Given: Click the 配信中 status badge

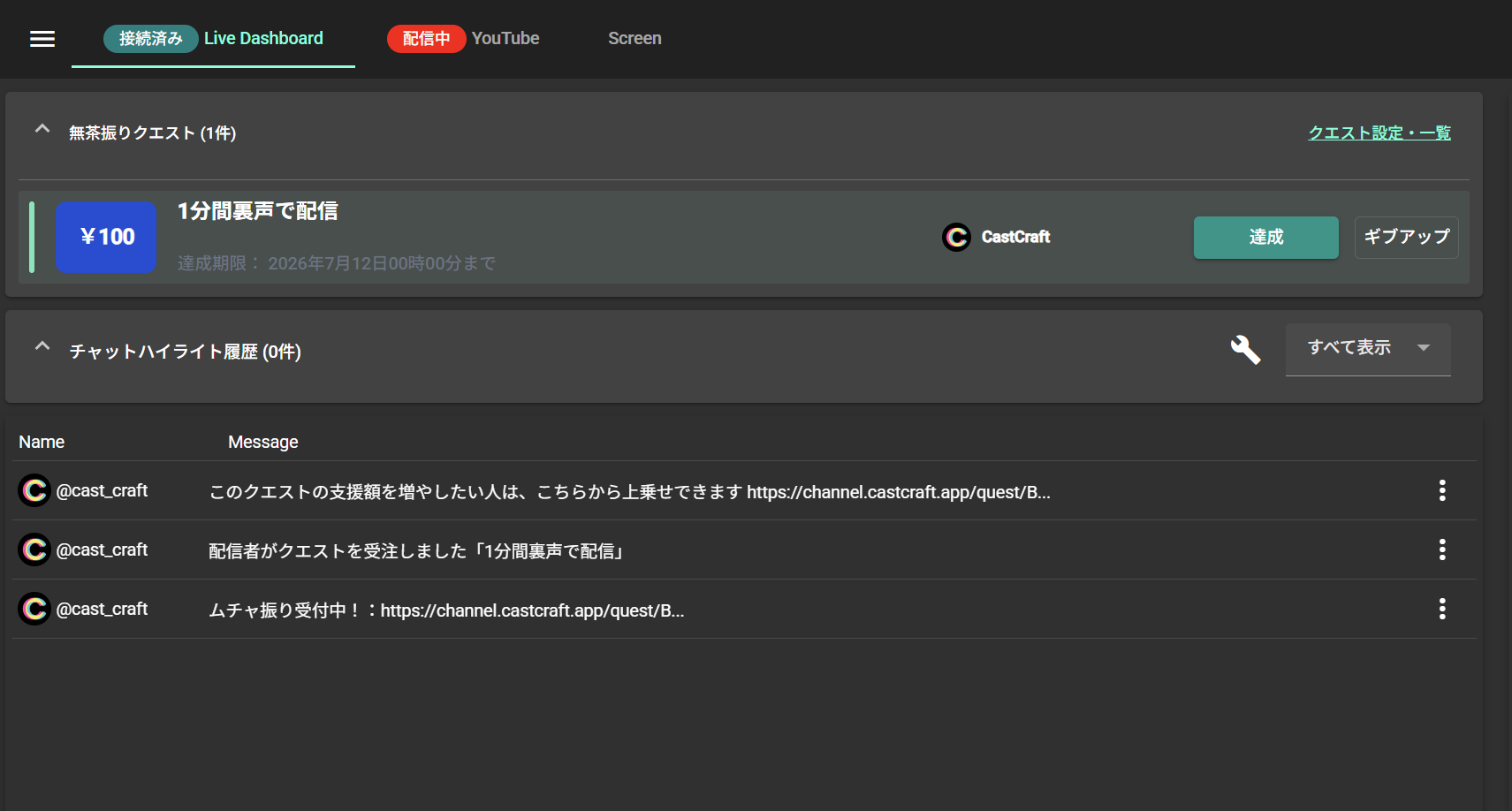Looking at the screenshot, I should pos(426,38).
